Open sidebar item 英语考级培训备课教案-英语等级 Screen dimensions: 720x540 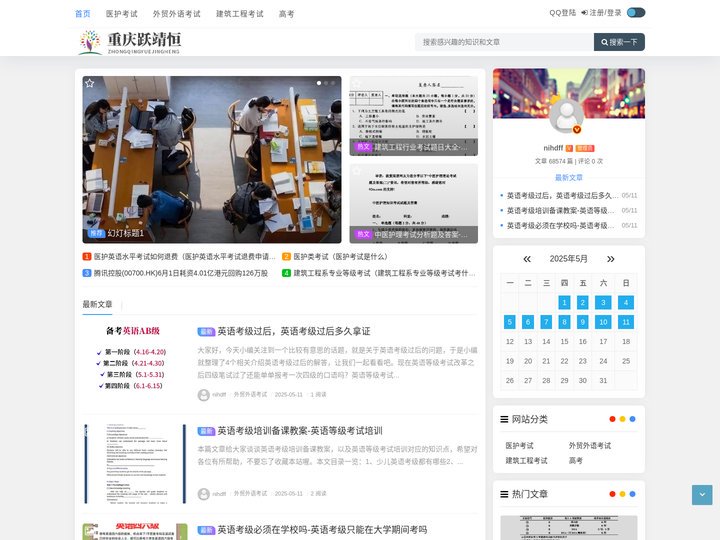[561, 211]
